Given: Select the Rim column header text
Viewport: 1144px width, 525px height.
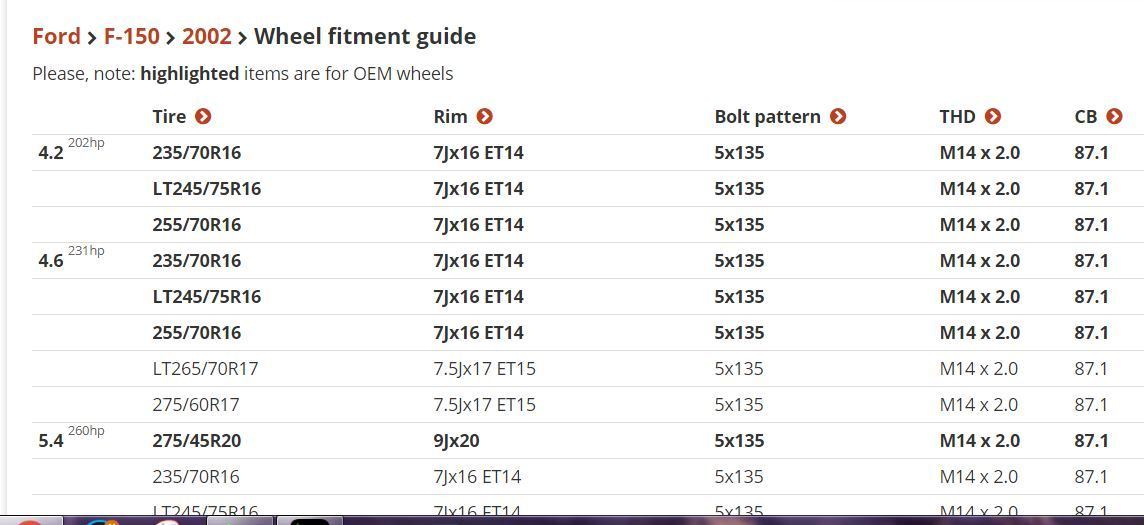Looking at the screenshot, I should [x=450, y=117].
